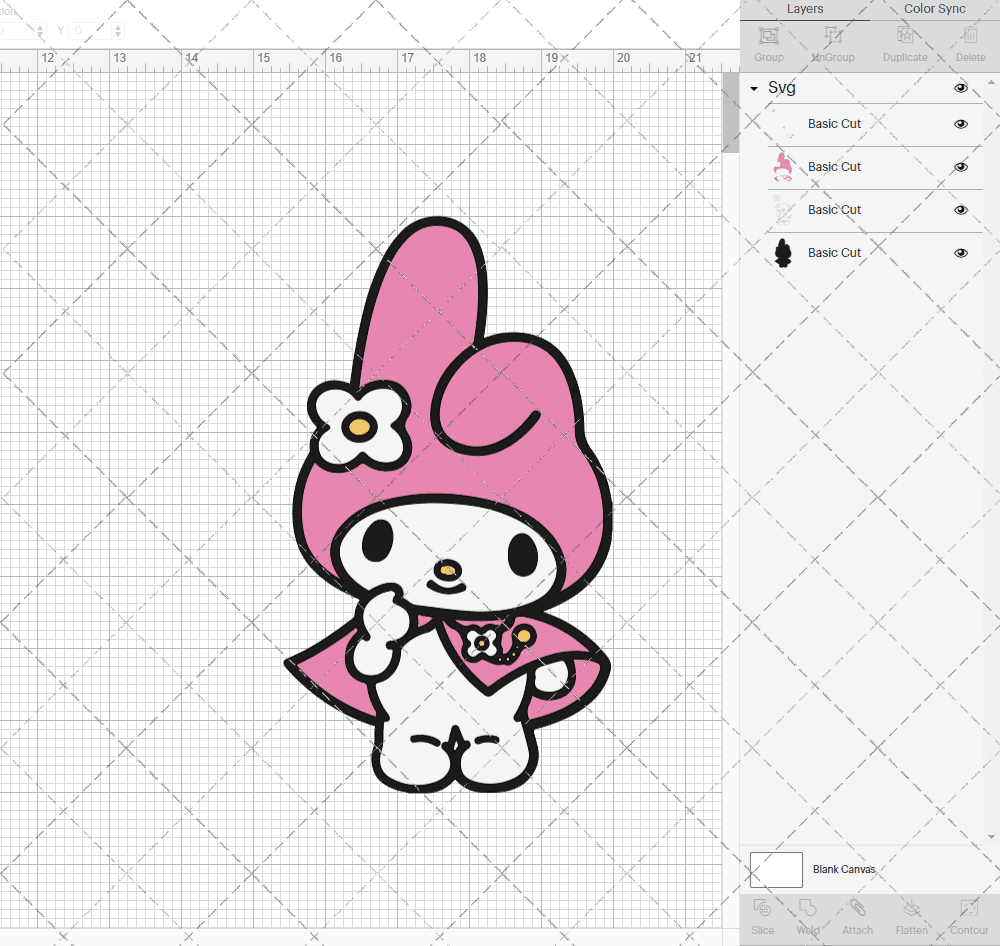Select the yellow dots layer thumbnail
The width and height of the screenshot is (1000, 946).
click(x=783, y=124)
